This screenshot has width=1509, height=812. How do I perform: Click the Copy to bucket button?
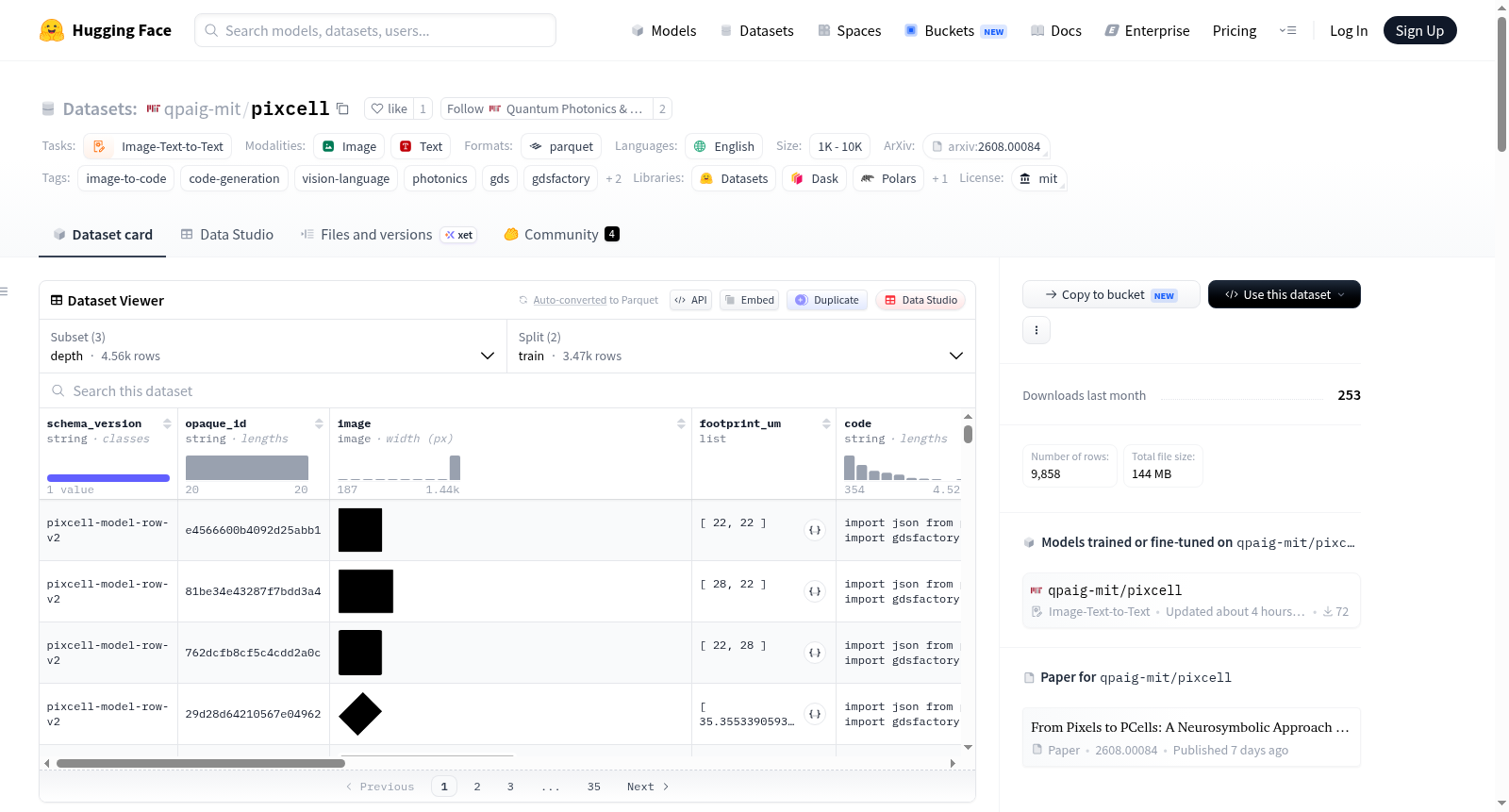[x=1111, y=294]
